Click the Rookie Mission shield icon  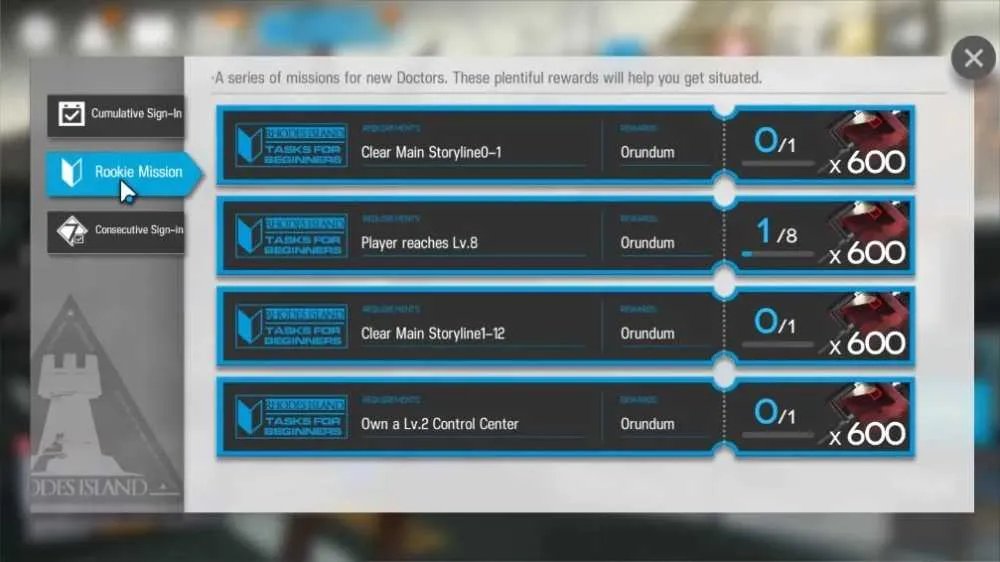(71, 172)
